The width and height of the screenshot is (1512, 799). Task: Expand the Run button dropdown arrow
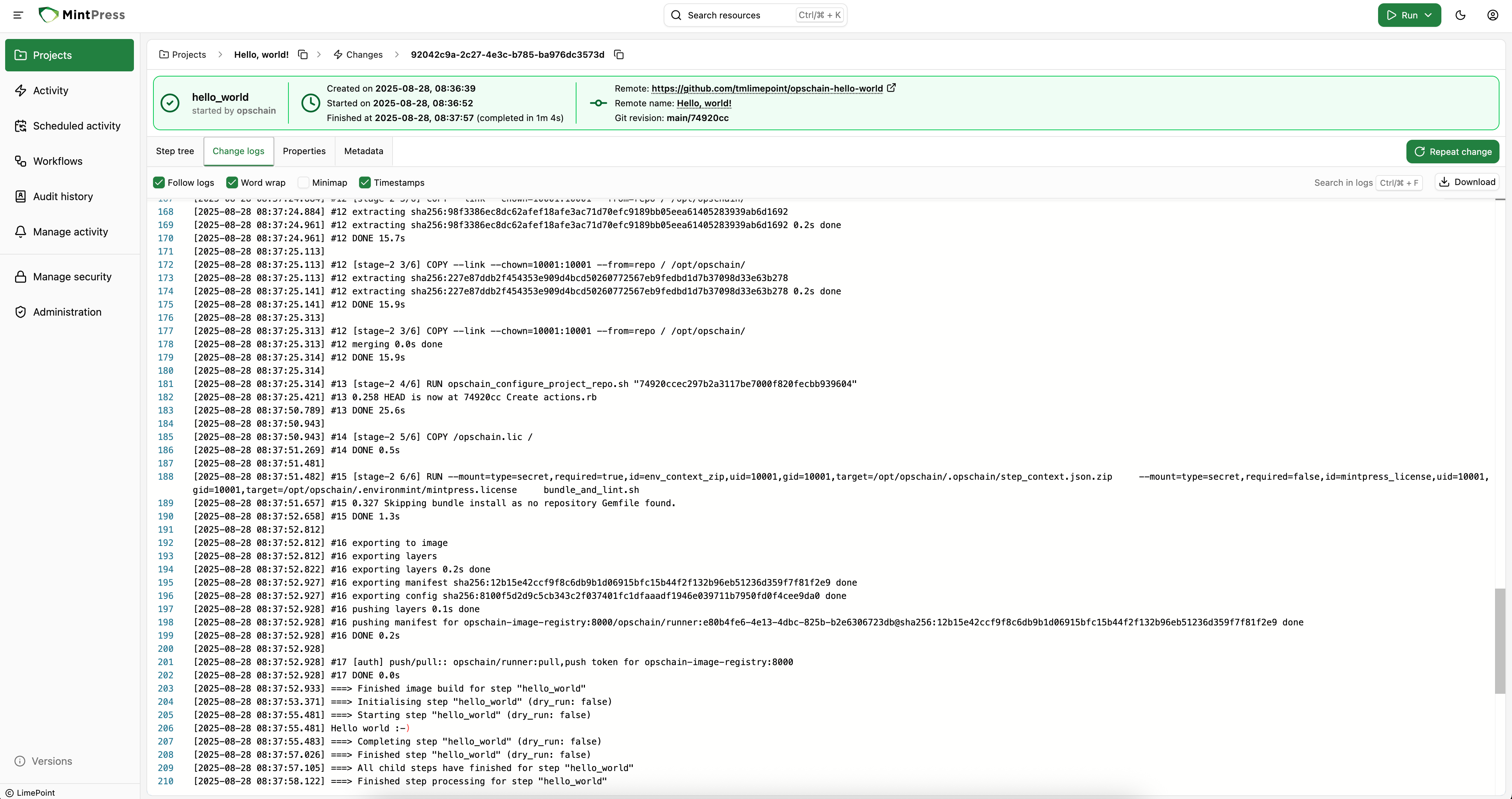pos(1428,15)
